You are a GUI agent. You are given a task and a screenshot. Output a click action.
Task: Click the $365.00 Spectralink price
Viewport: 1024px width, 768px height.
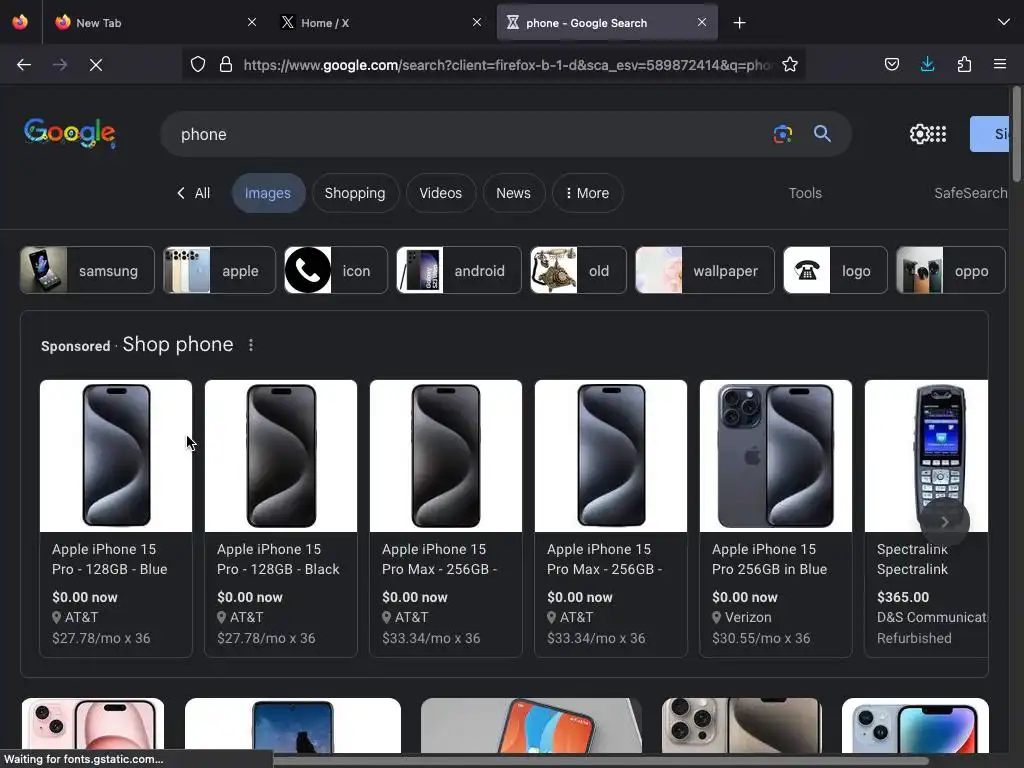pyautogui.click(x=903, y=597)
